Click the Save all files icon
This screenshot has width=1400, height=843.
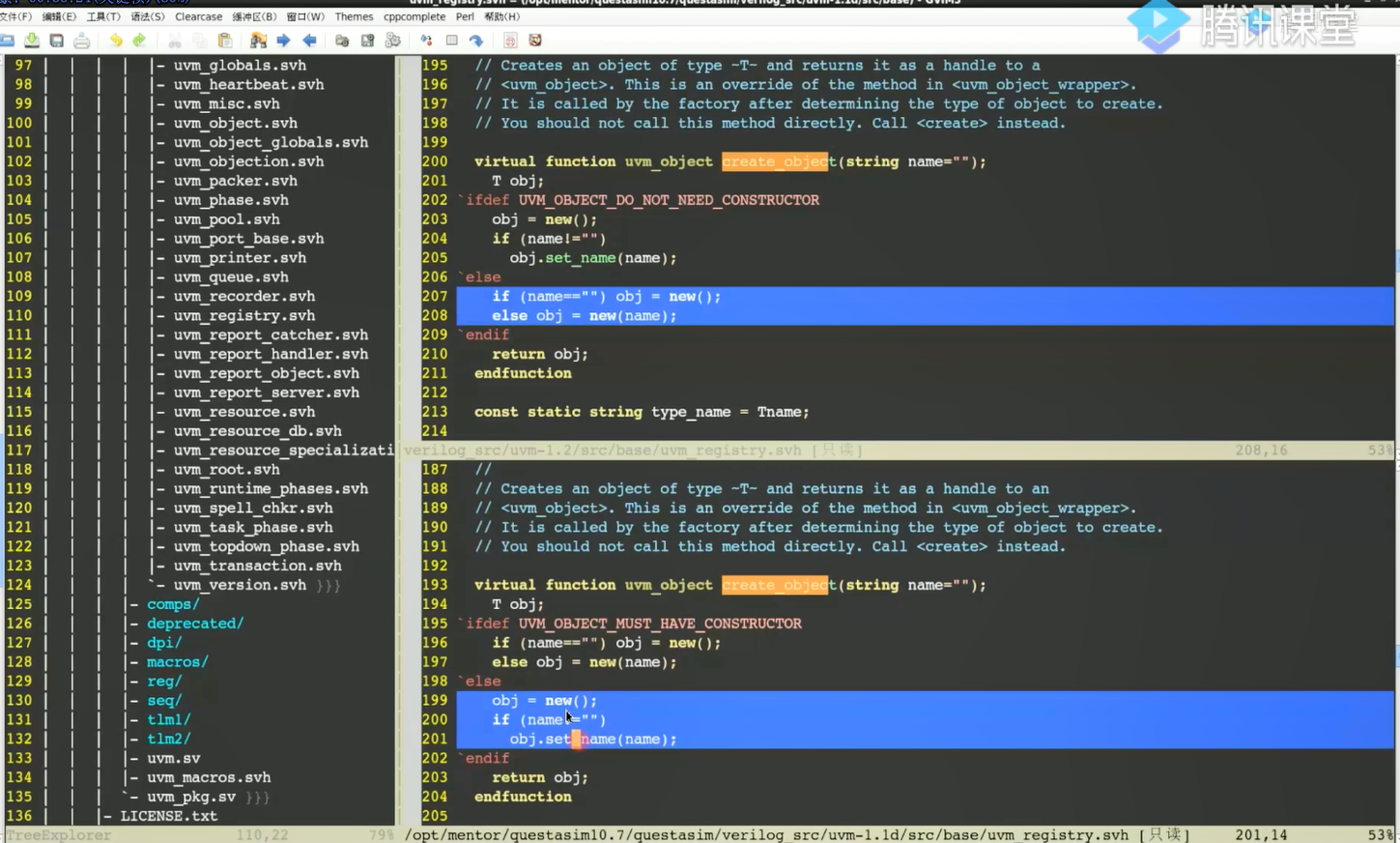point(57,41)
